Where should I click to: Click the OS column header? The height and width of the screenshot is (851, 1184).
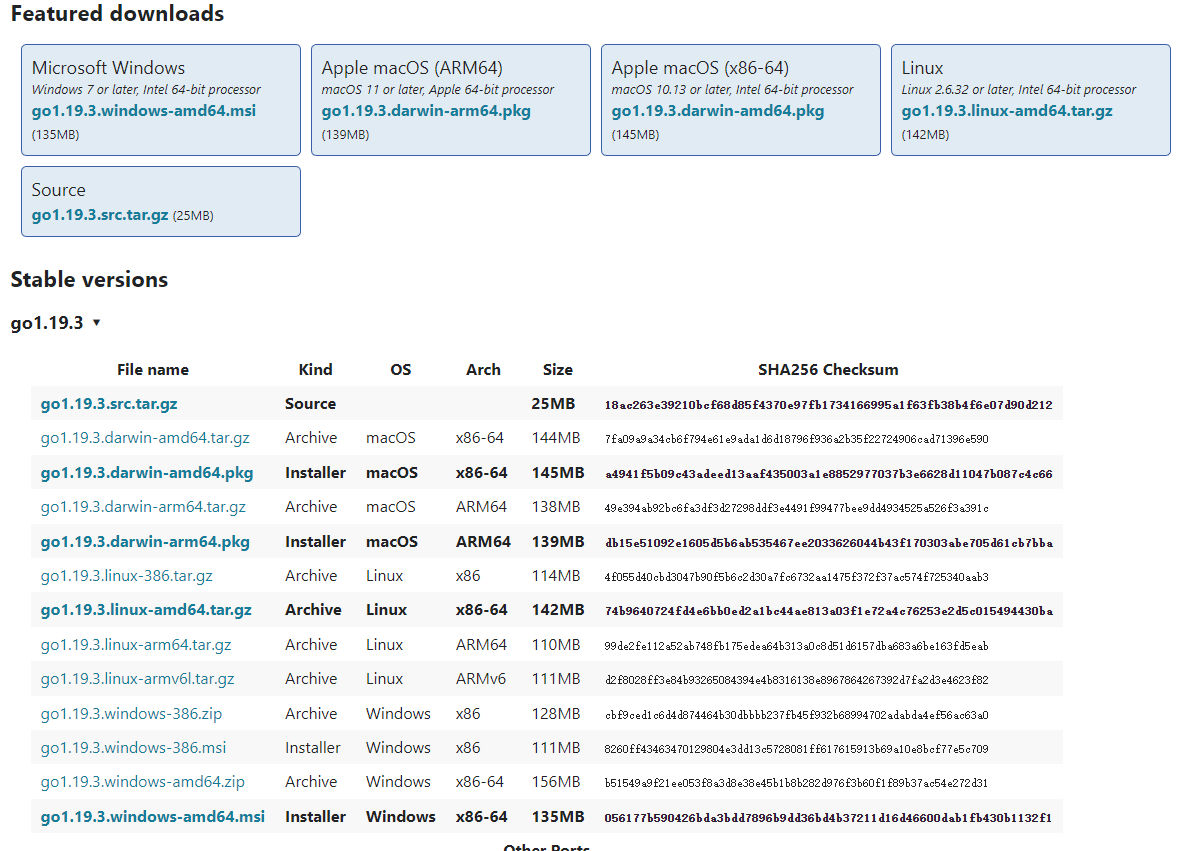coord(401,370)
